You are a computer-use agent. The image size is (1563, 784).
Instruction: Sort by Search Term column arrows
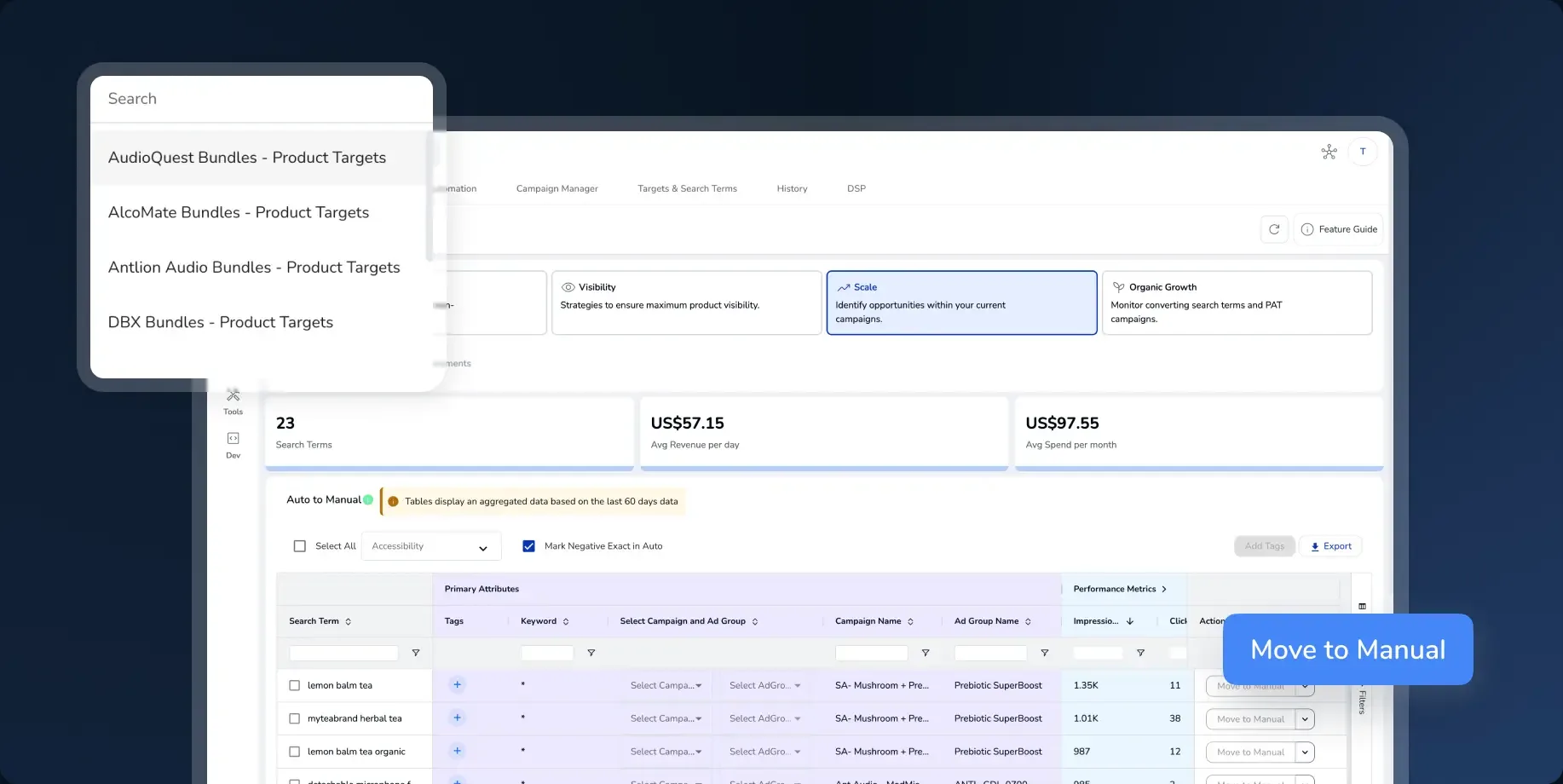pos(348,621)
